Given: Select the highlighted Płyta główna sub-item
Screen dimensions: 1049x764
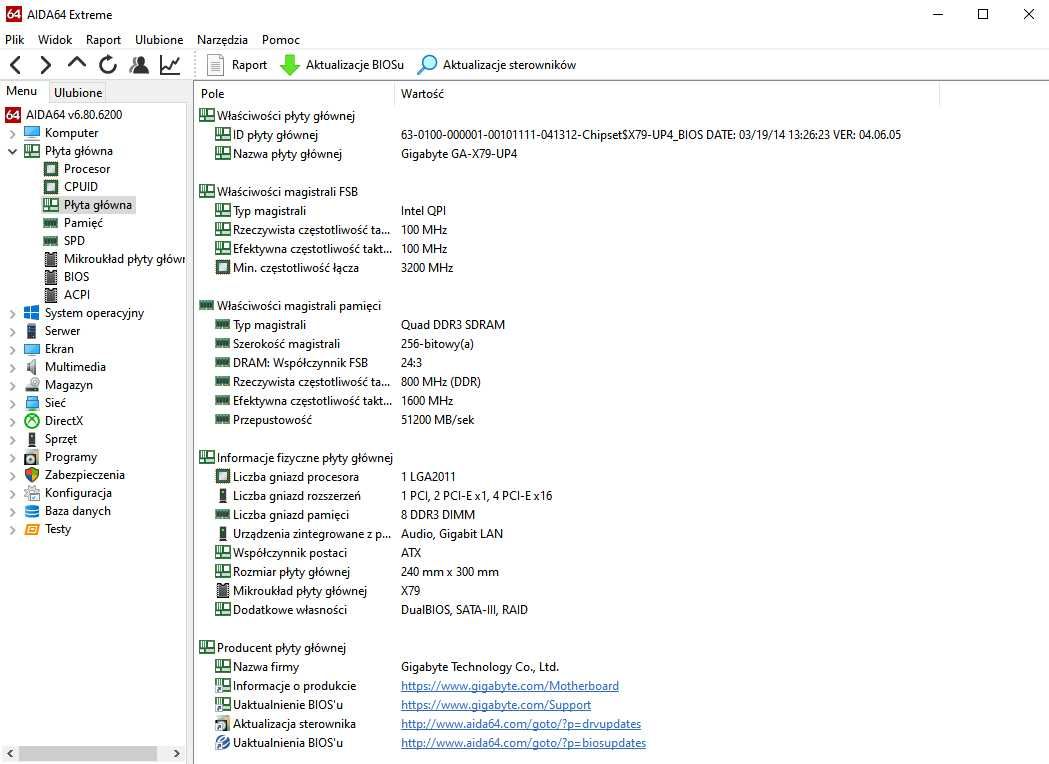Looking at the screenshot, I should (88, 205).
